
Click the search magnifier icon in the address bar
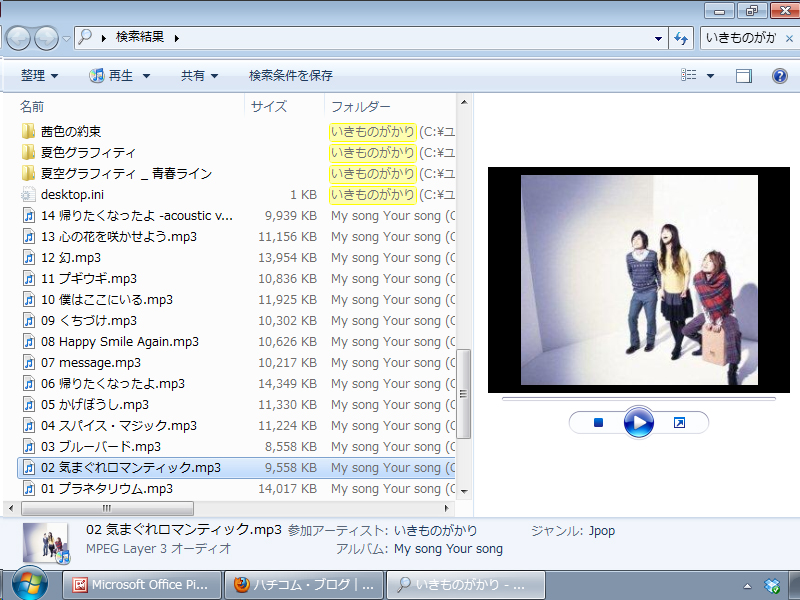(x=85, y=37)
